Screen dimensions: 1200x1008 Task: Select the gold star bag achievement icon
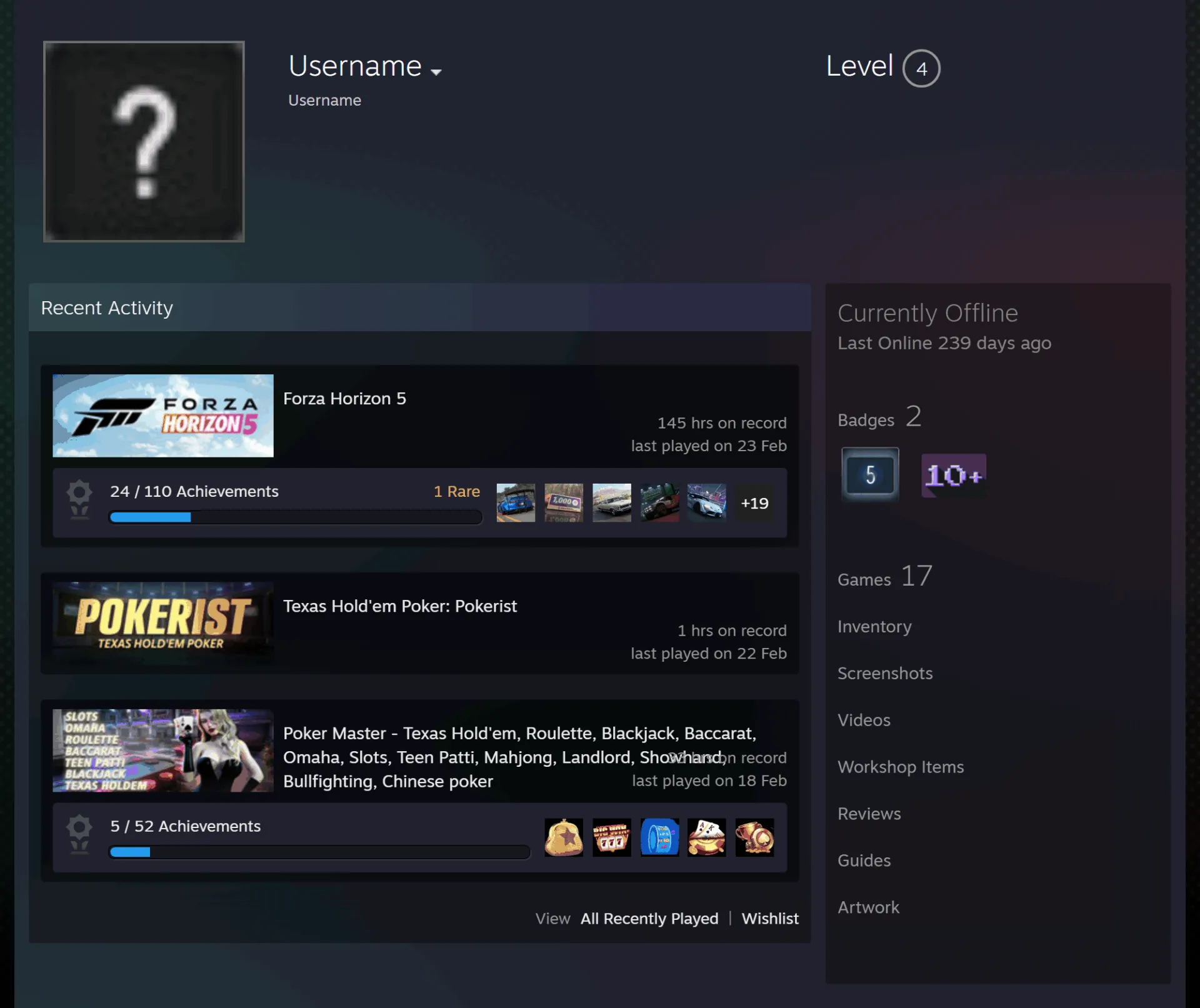point(564,837)
